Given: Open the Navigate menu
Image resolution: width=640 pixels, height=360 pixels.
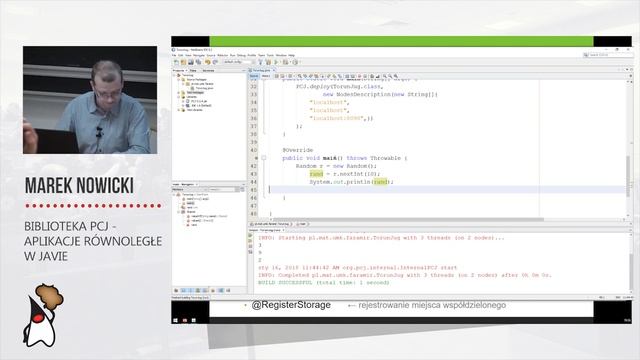Looking at the screenshot, I should (x=199, y=55).
